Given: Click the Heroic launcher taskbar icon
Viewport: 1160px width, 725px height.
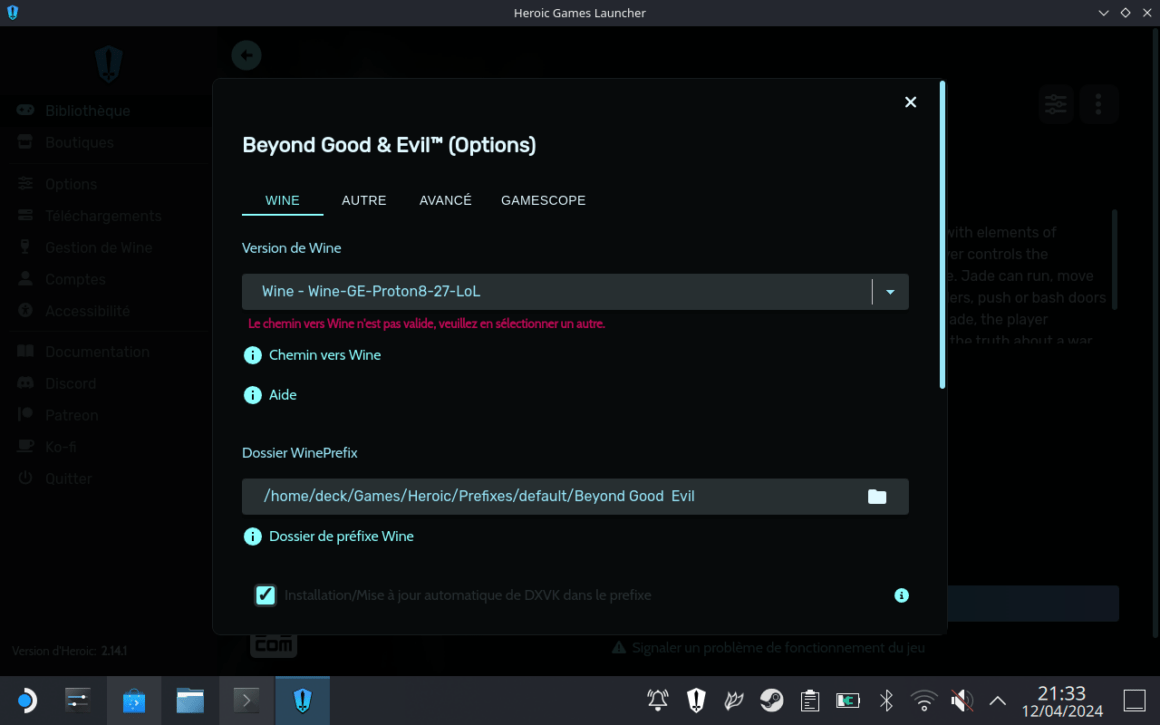Looking at the screenshot, I should point(303,700).
